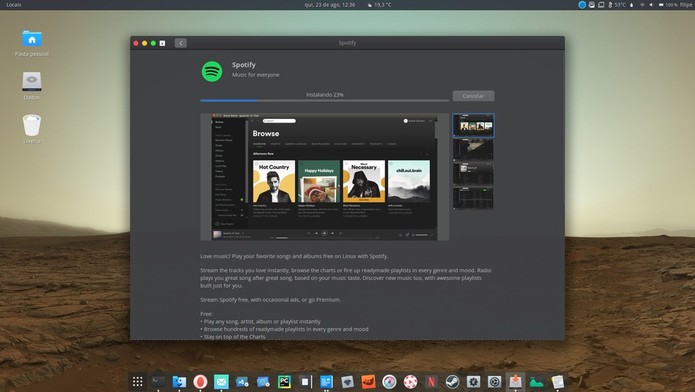695x392 pixels.
Task: Open the Lixeira trash icon
Action: [x=32, y=129]
